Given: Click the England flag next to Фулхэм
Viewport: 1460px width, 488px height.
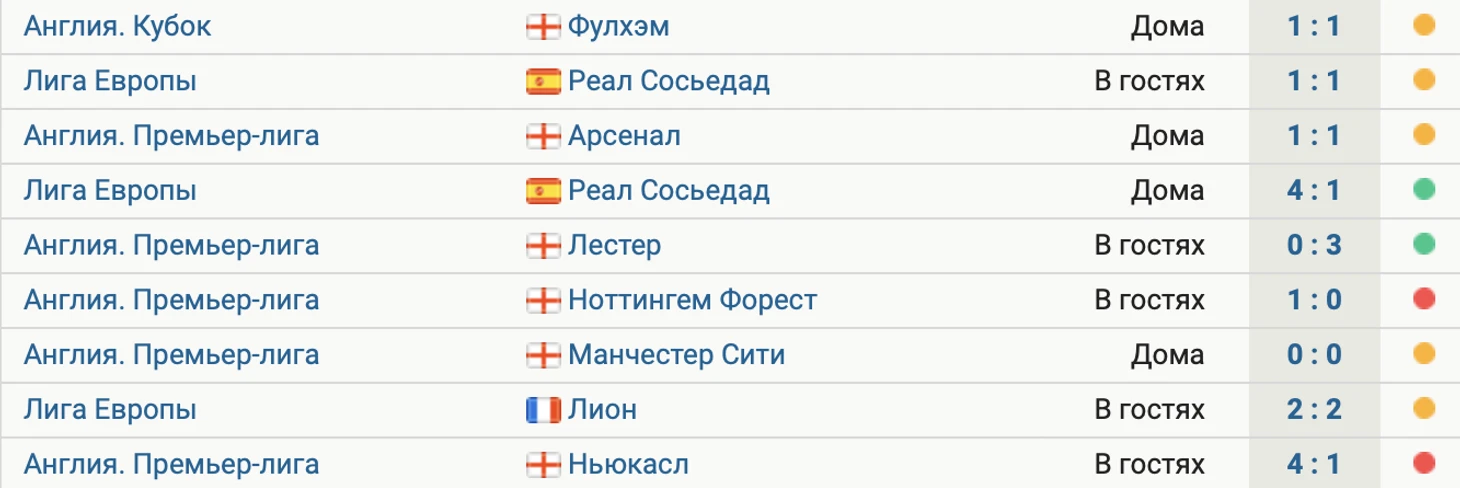Looking at the screenshot, I should tap(543, 27).
